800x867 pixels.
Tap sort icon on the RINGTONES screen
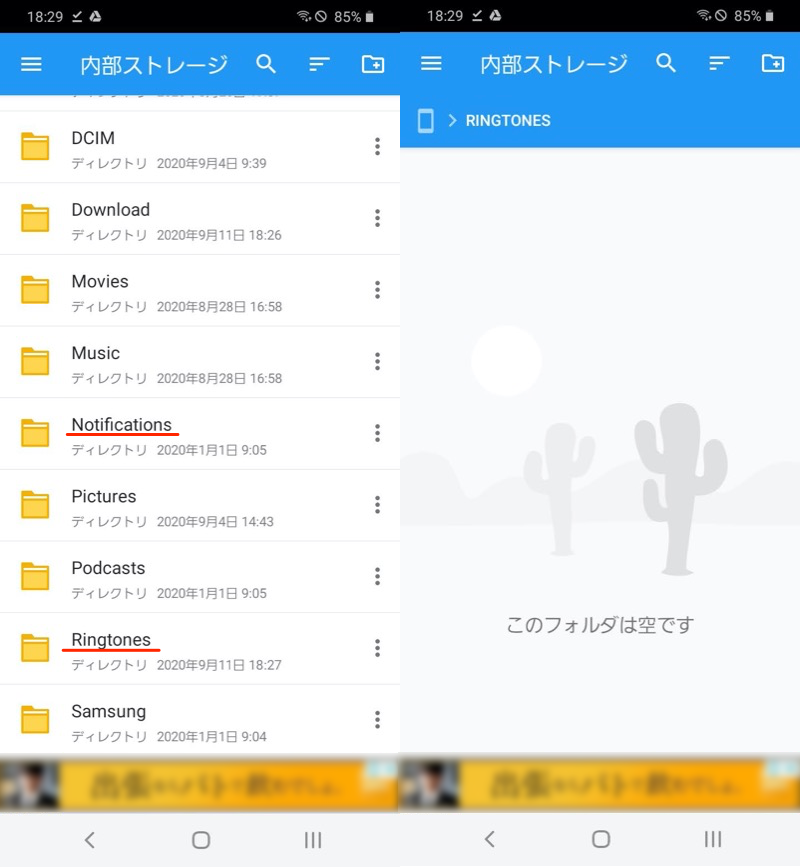719,65
